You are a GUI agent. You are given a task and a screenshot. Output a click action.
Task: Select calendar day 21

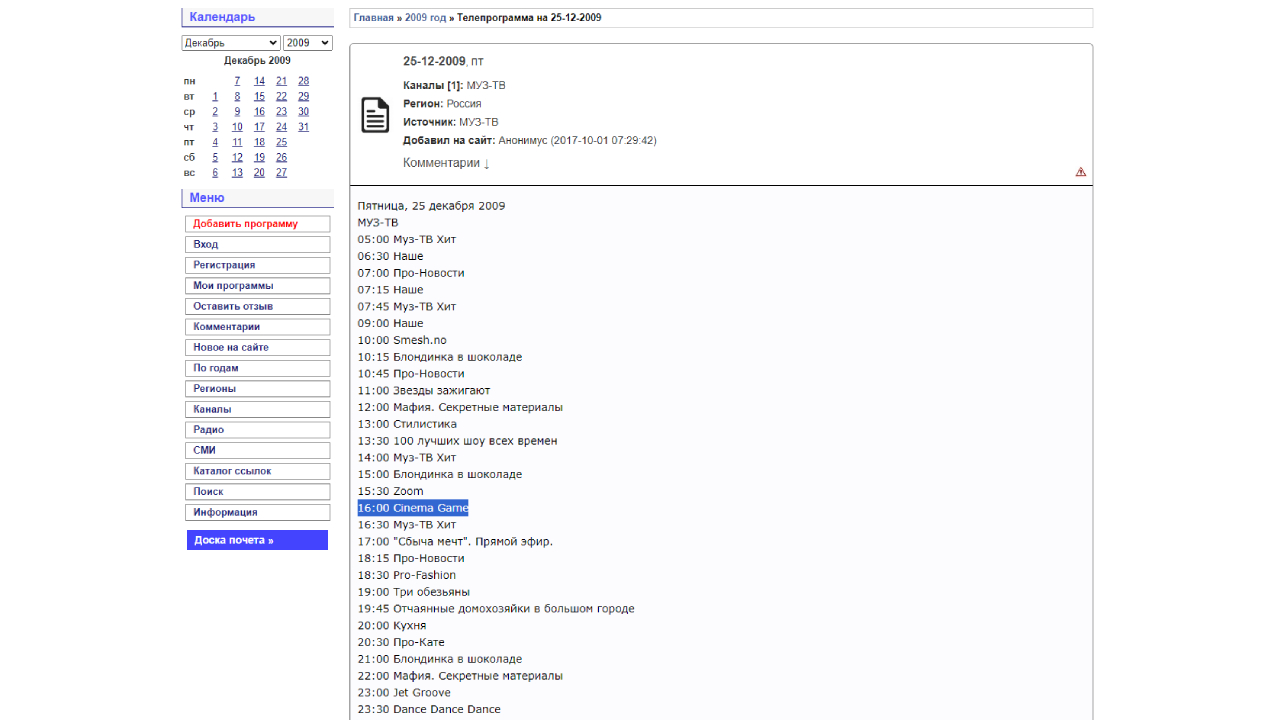pyautogui.click(x=281, y=81)
